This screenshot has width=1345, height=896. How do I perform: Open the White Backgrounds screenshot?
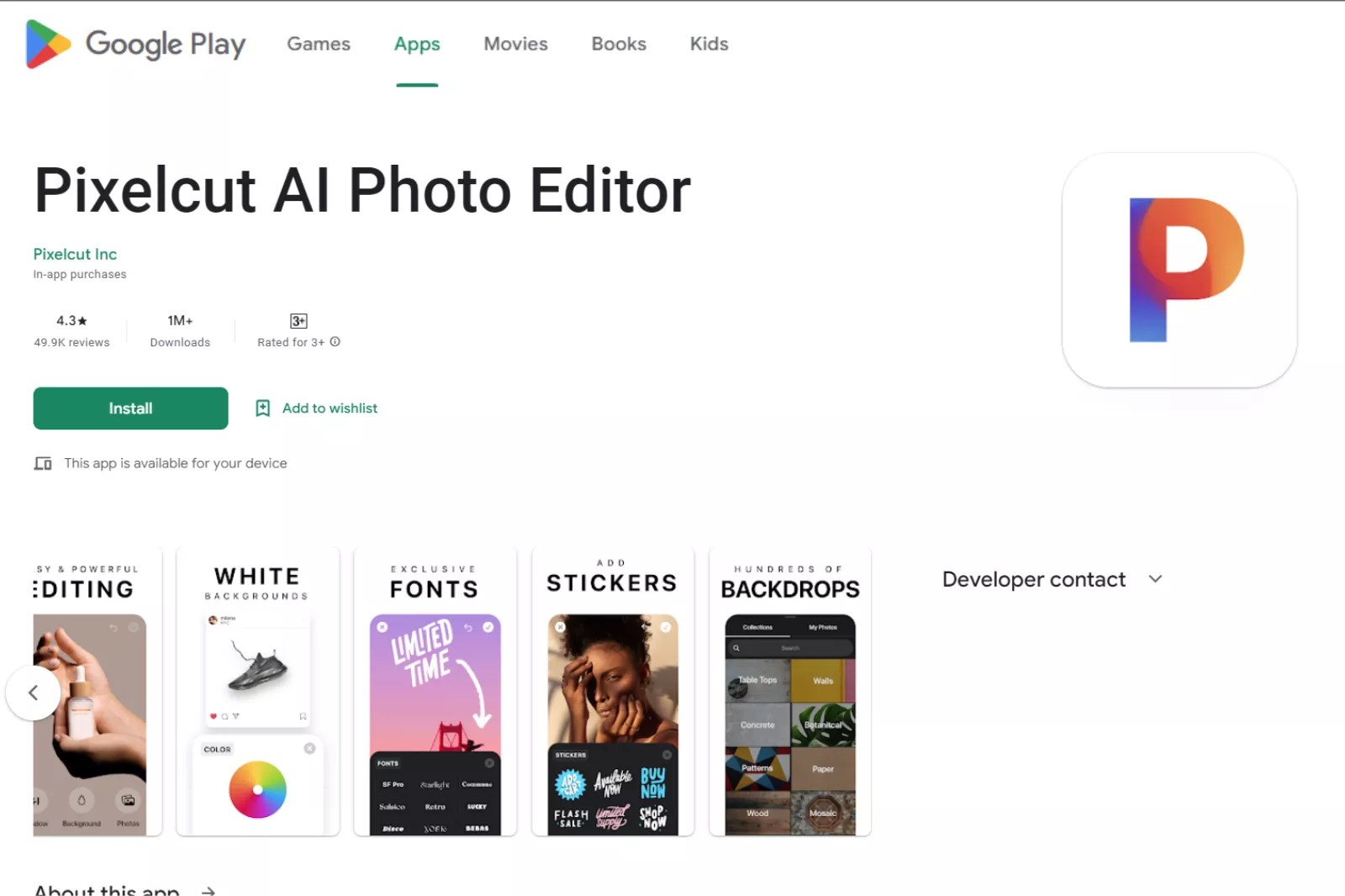[x=257, y=692]
